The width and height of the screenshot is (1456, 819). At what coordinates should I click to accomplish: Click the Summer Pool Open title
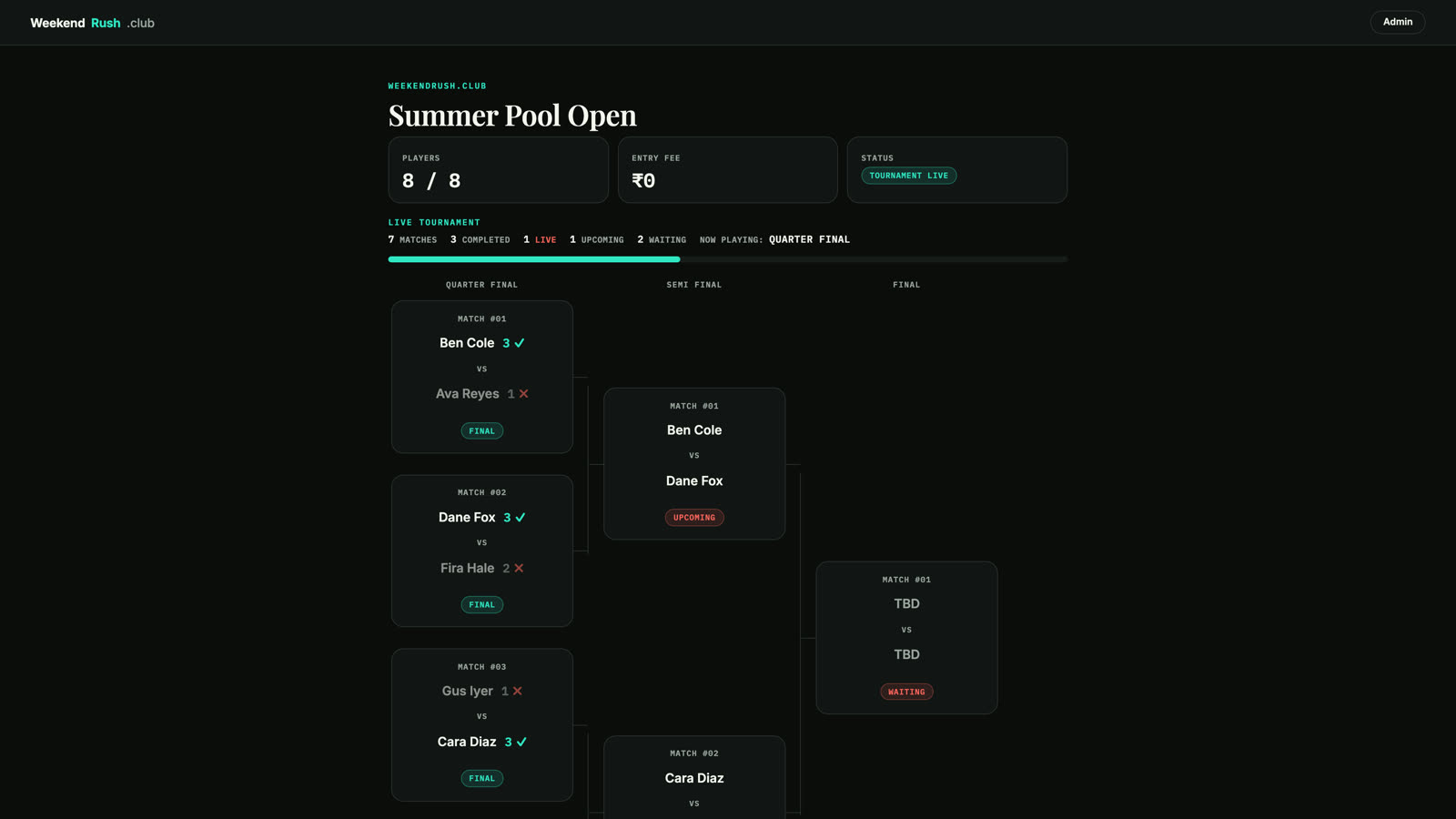click(x=512, y=116)
